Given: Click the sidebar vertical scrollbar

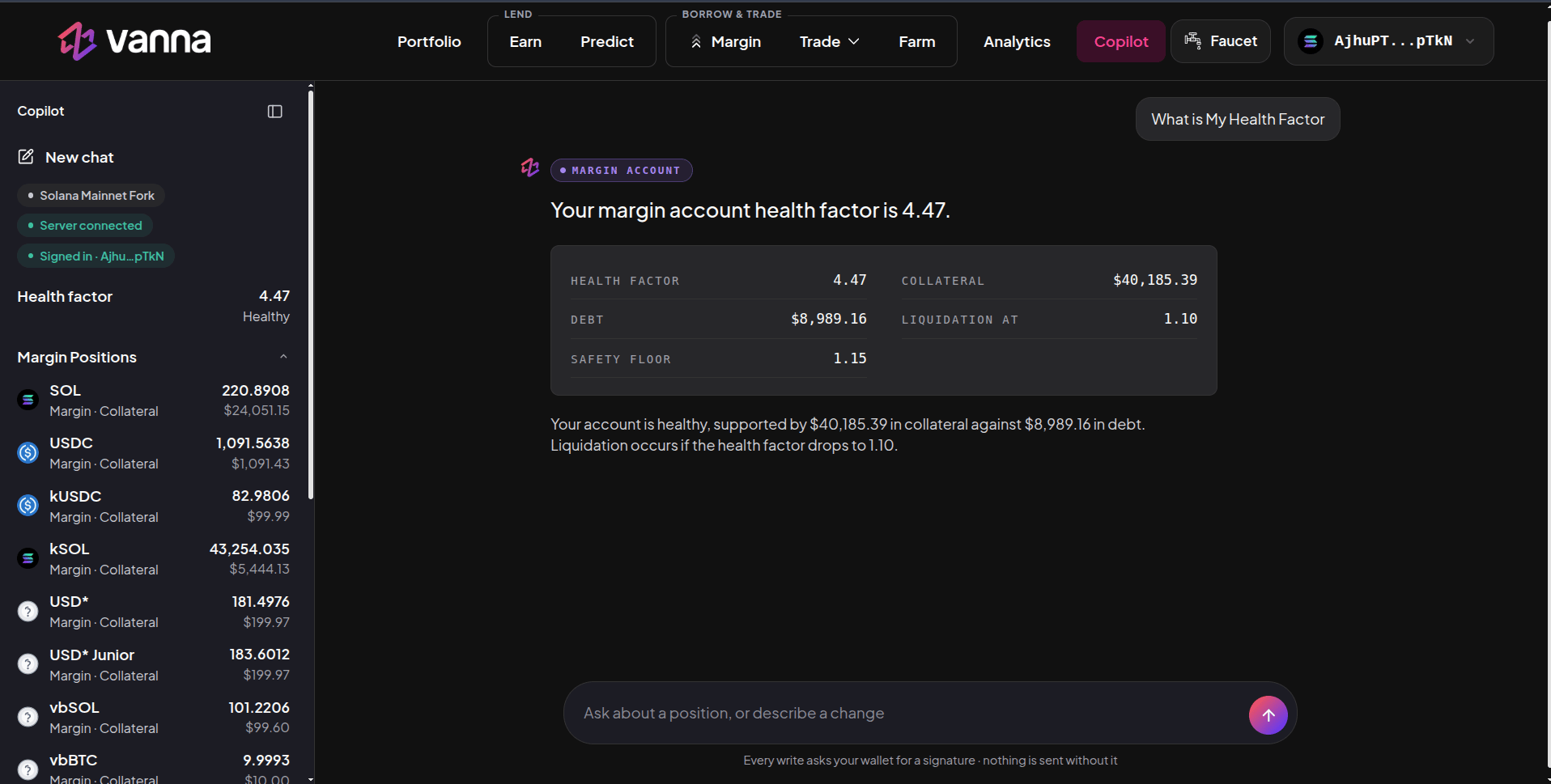Looking at the screenshot, I should click(x=311, y=295).
